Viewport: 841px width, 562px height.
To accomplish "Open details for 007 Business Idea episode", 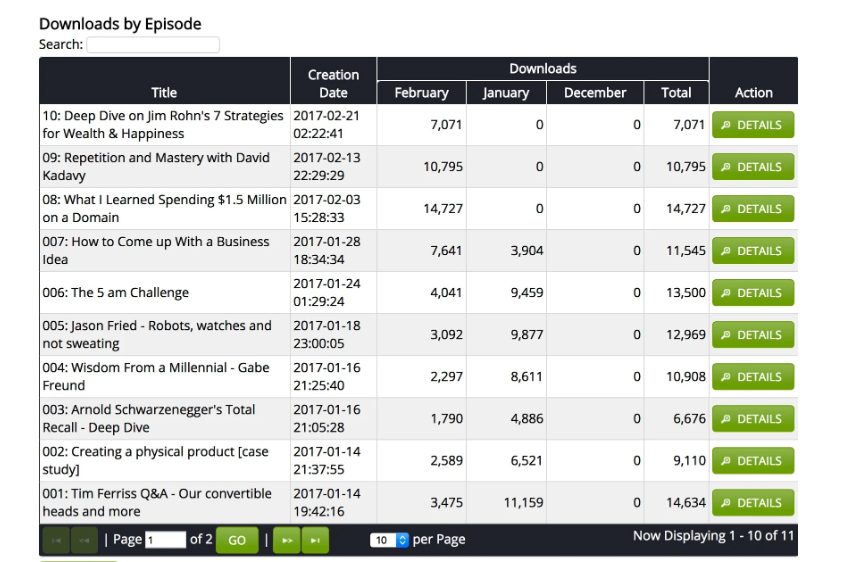I will coord(753,250).
